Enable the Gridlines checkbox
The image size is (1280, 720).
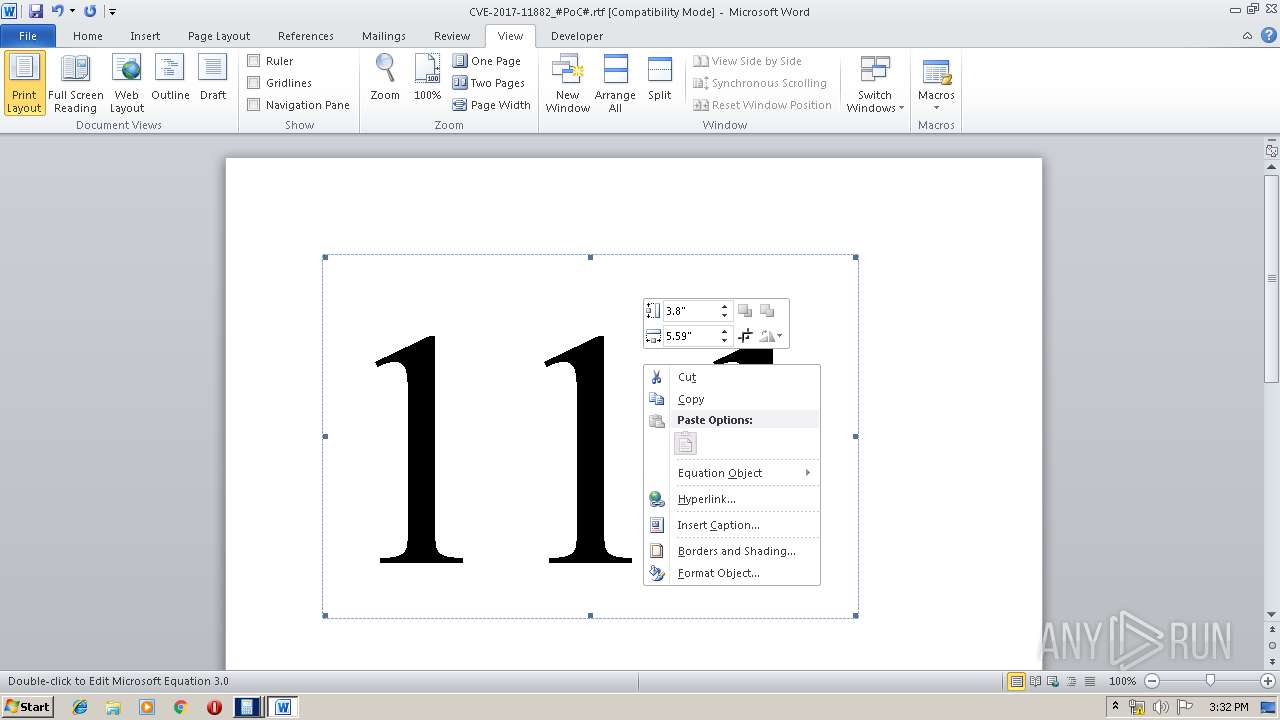(254, 83)
